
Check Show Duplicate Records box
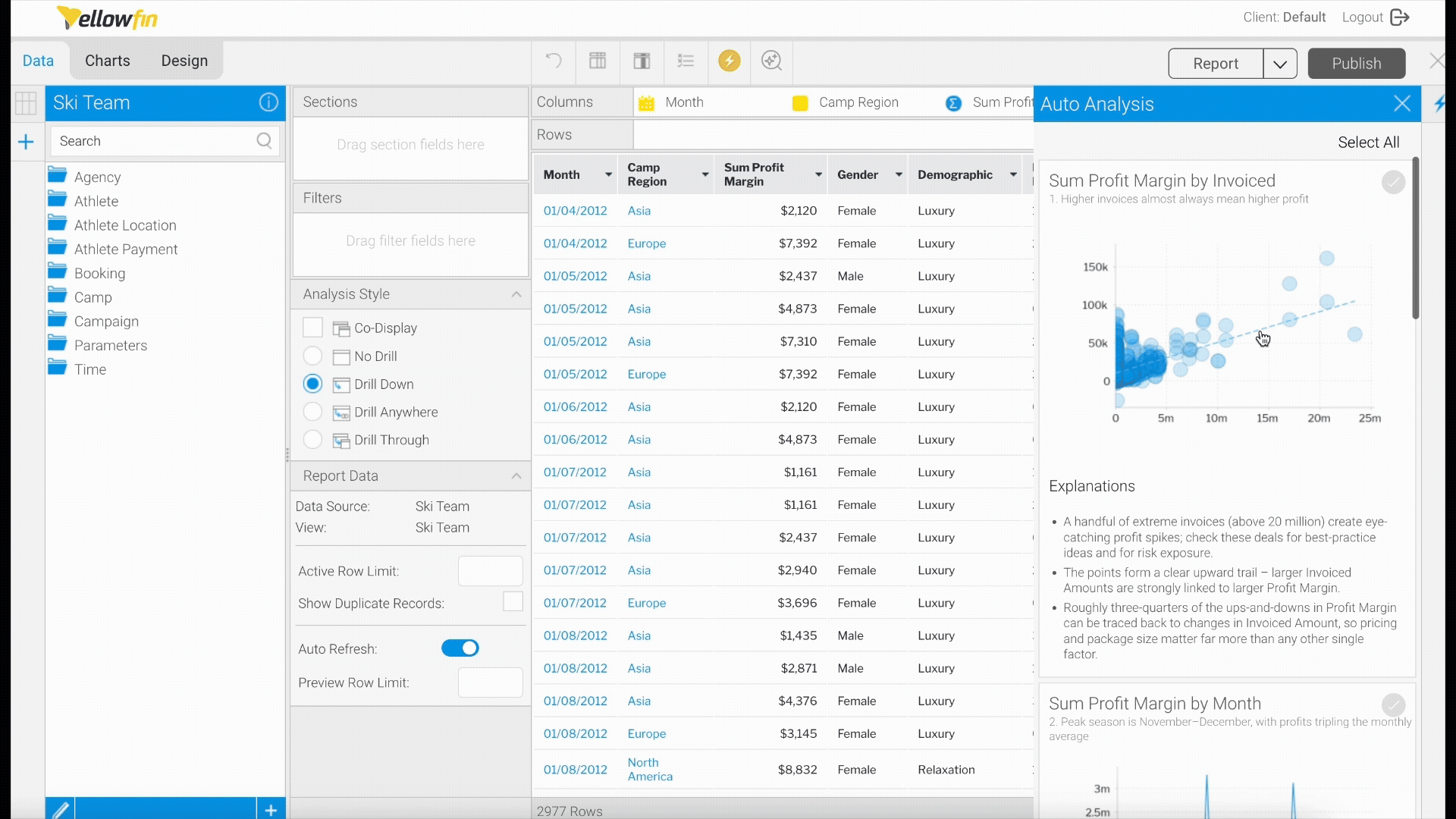pyautogui.click(x=513, y=602)
